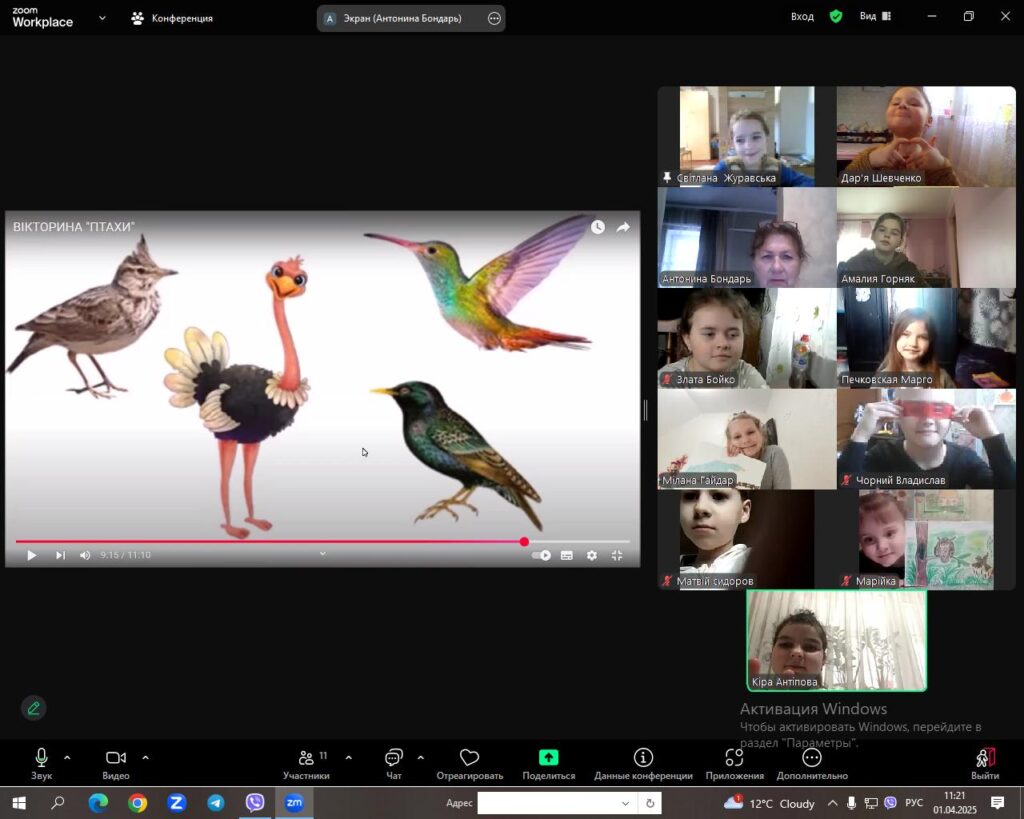The width and height of the screenshot is (1024, 819).
Task: Open Google Chrome from the taskbar
Action: pyautogui.click(x=137, y=803)
